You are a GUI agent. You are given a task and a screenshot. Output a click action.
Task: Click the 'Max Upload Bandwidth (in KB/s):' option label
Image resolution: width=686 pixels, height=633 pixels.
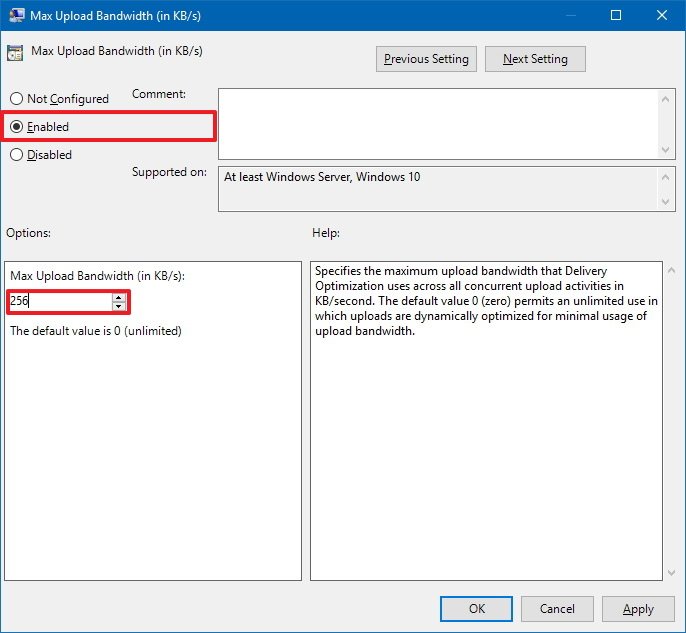pos(98,276)
